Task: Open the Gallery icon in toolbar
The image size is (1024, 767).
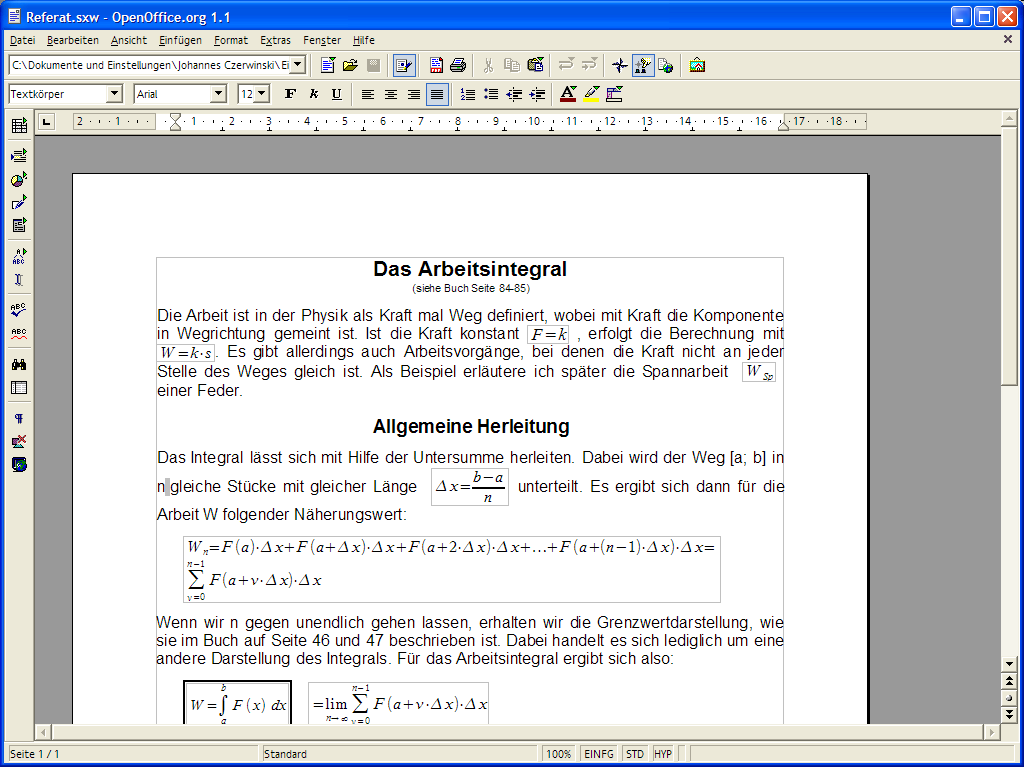Action: point(697,65)
